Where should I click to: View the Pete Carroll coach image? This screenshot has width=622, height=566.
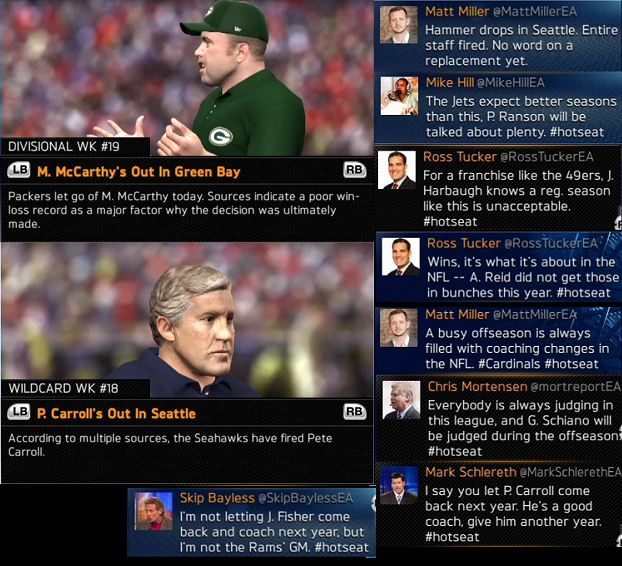pyautogui.click(x=186, y=320)
